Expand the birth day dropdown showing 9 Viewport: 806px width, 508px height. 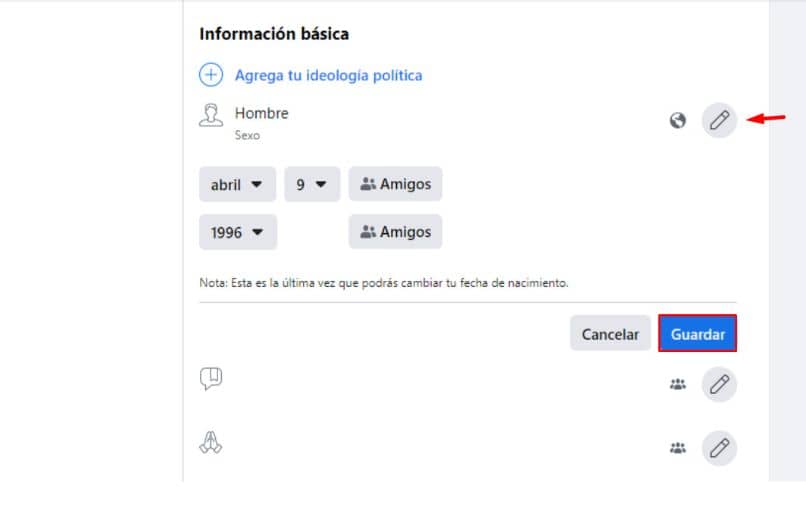pos(312,184)
